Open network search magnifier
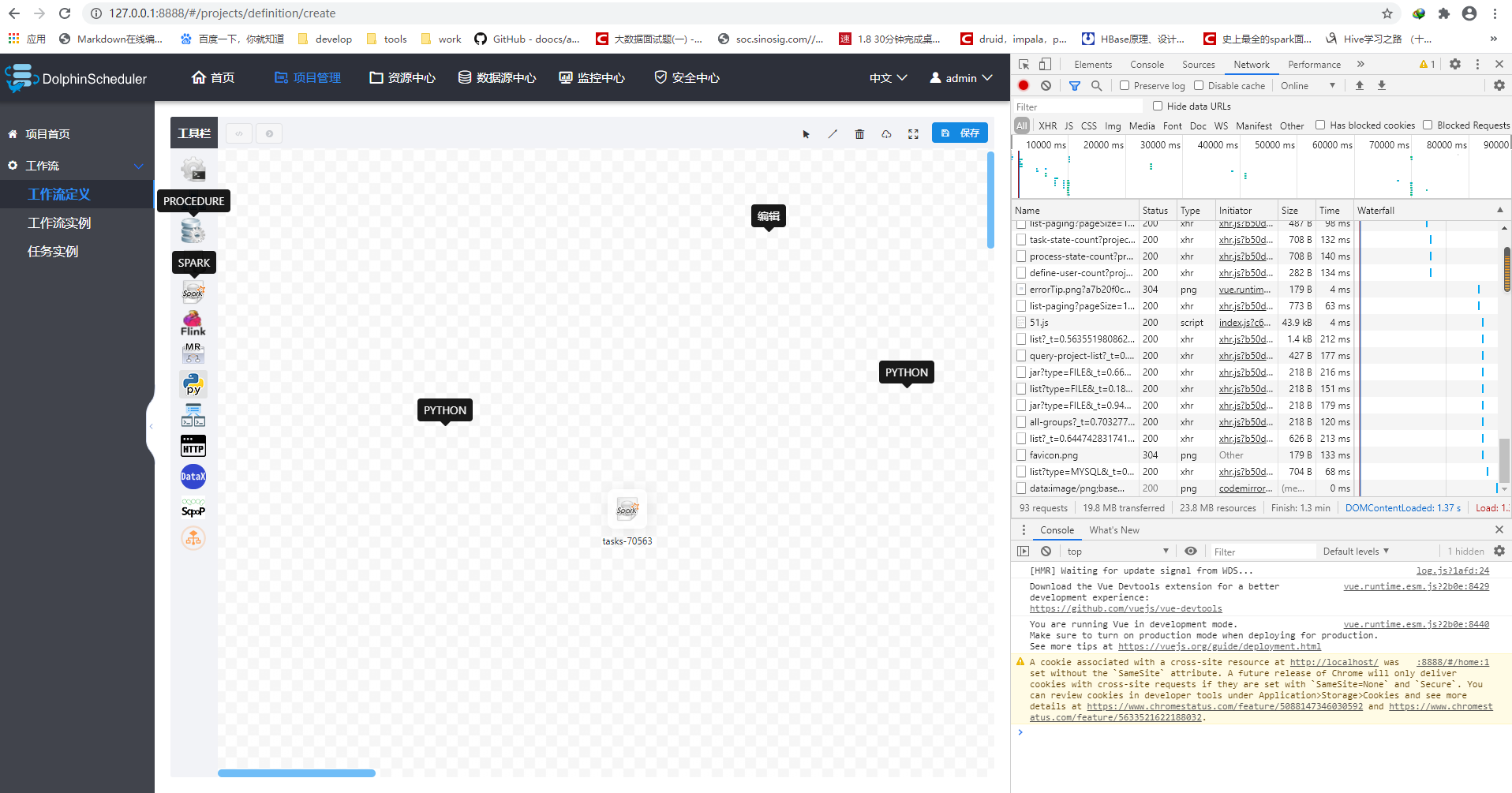The height and width of the screenshot is (793, 1512). [1096, 85]
